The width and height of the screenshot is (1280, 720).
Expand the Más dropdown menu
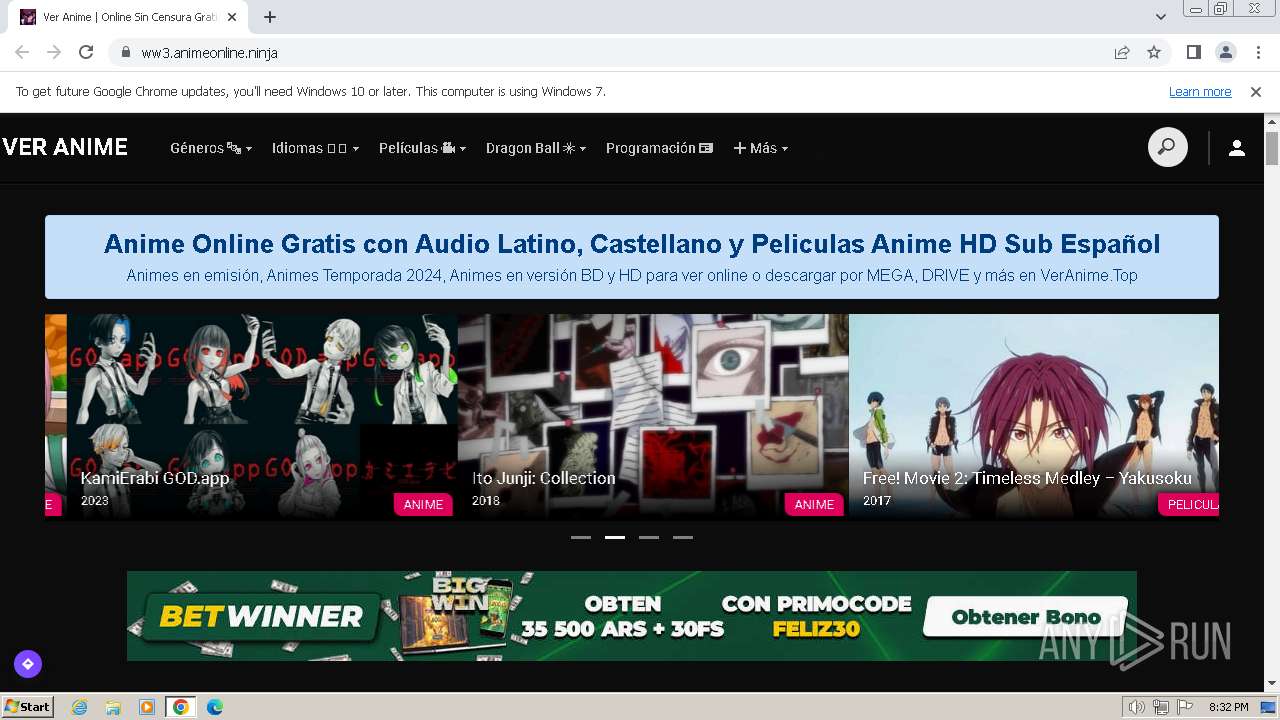(761, 148)
